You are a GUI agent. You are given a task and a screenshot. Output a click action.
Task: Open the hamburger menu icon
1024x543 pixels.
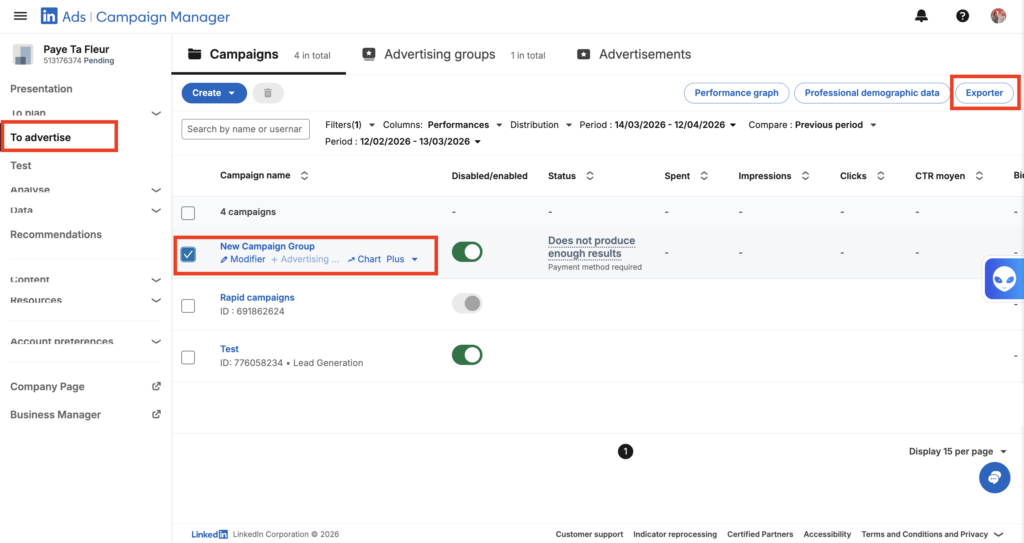tap(20, 16)
